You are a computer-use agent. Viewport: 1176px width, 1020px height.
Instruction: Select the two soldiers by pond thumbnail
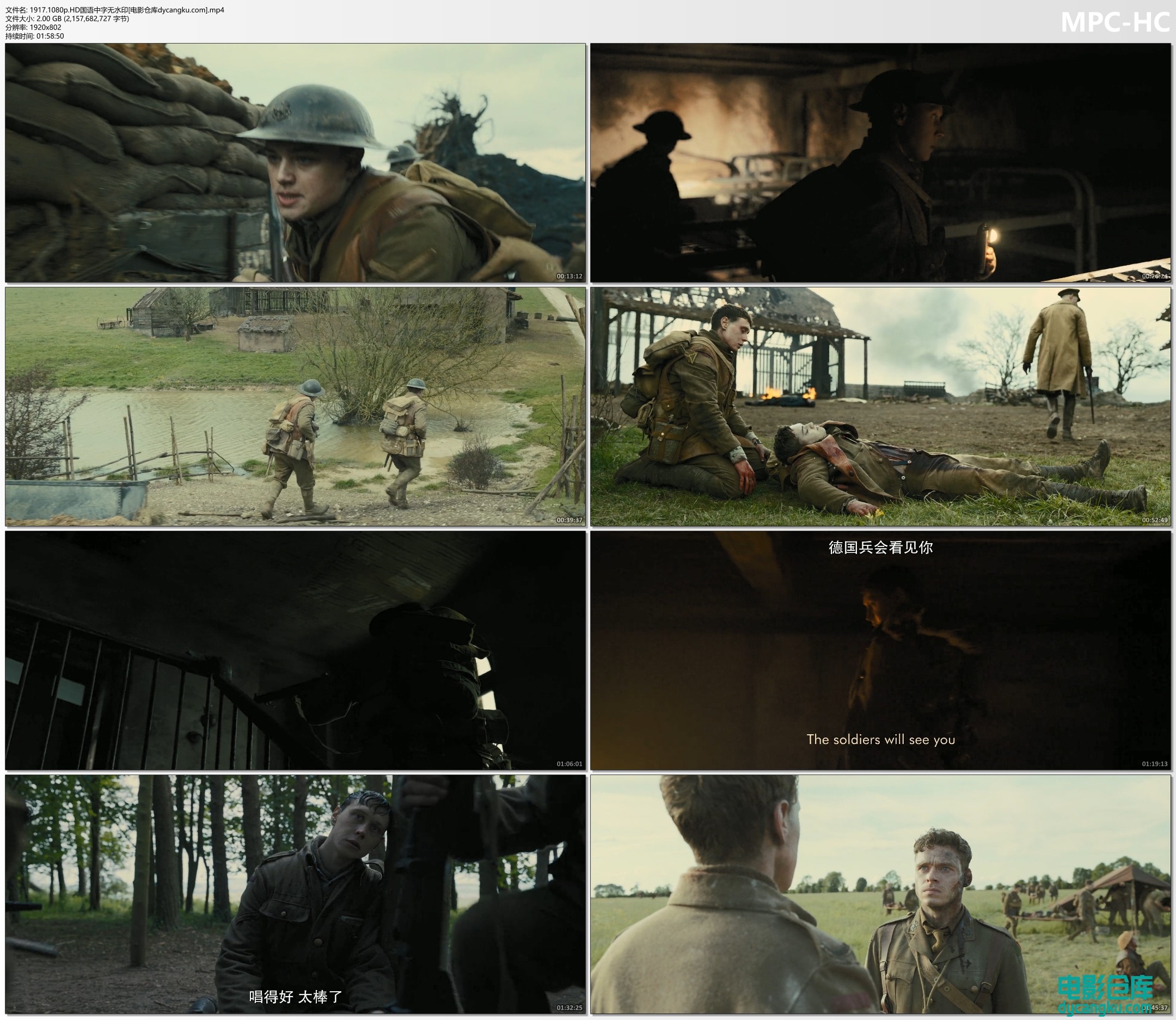coord(295,407)
